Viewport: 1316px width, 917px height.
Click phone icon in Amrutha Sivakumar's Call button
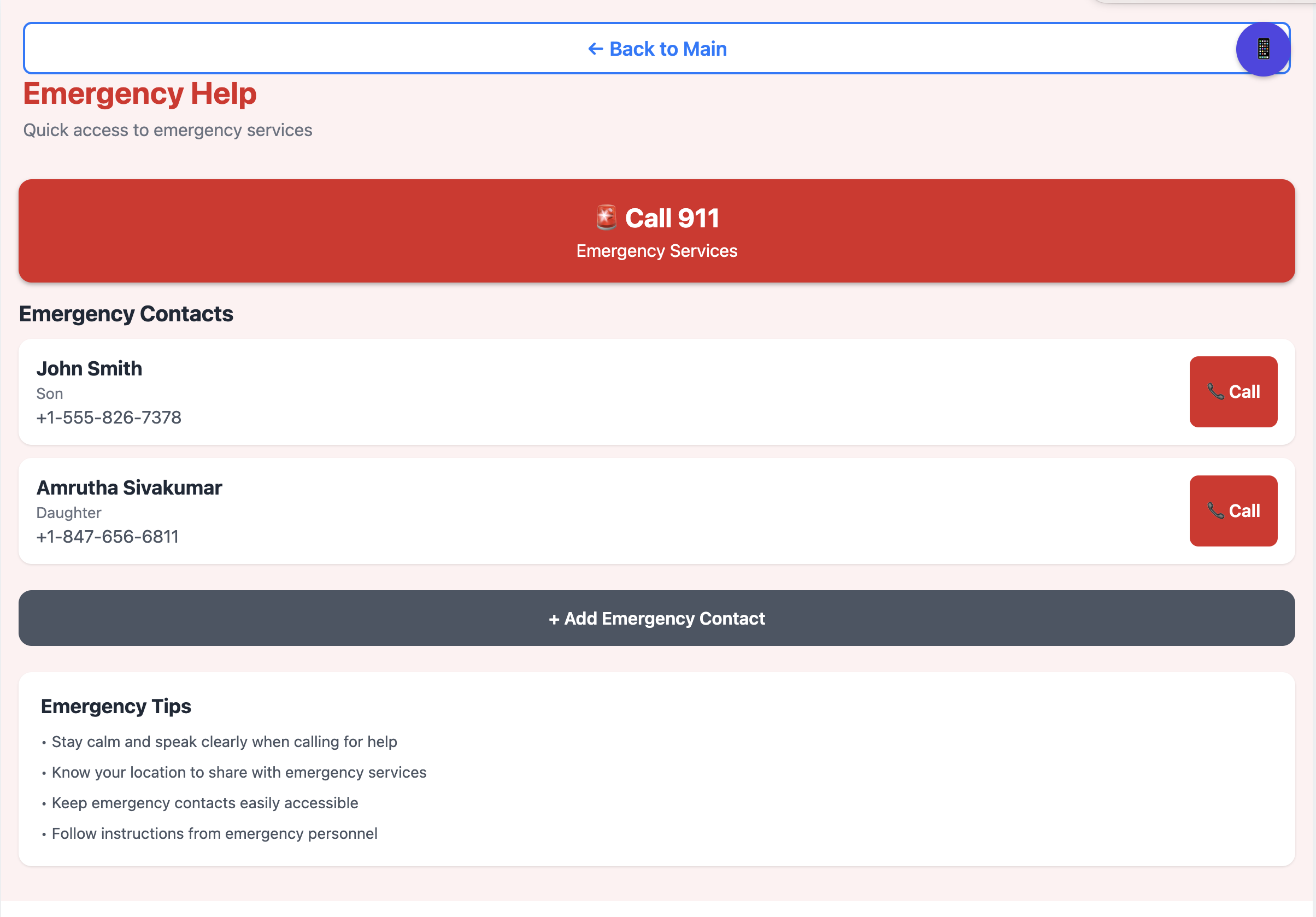1215,510
